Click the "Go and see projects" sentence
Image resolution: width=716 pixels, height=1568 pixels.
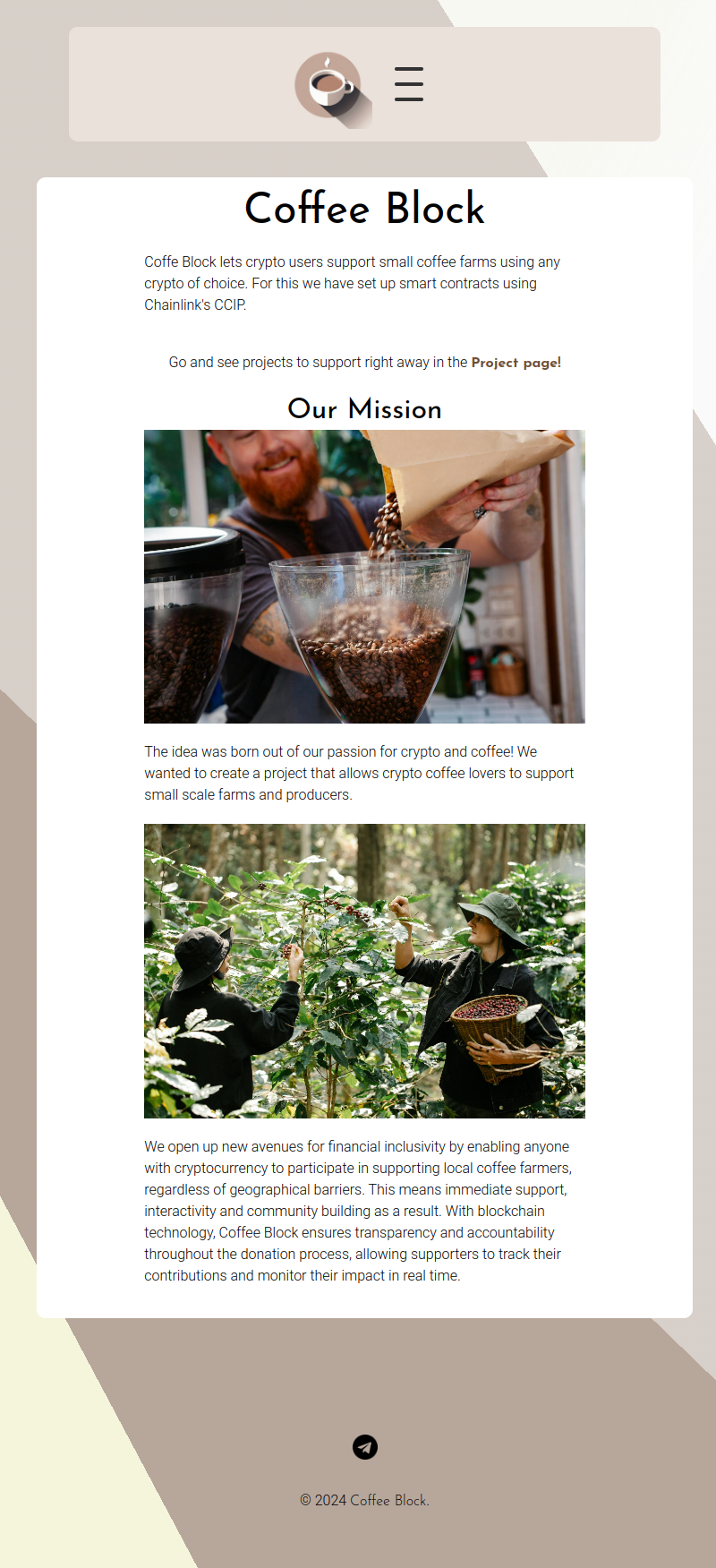point(364,363)
